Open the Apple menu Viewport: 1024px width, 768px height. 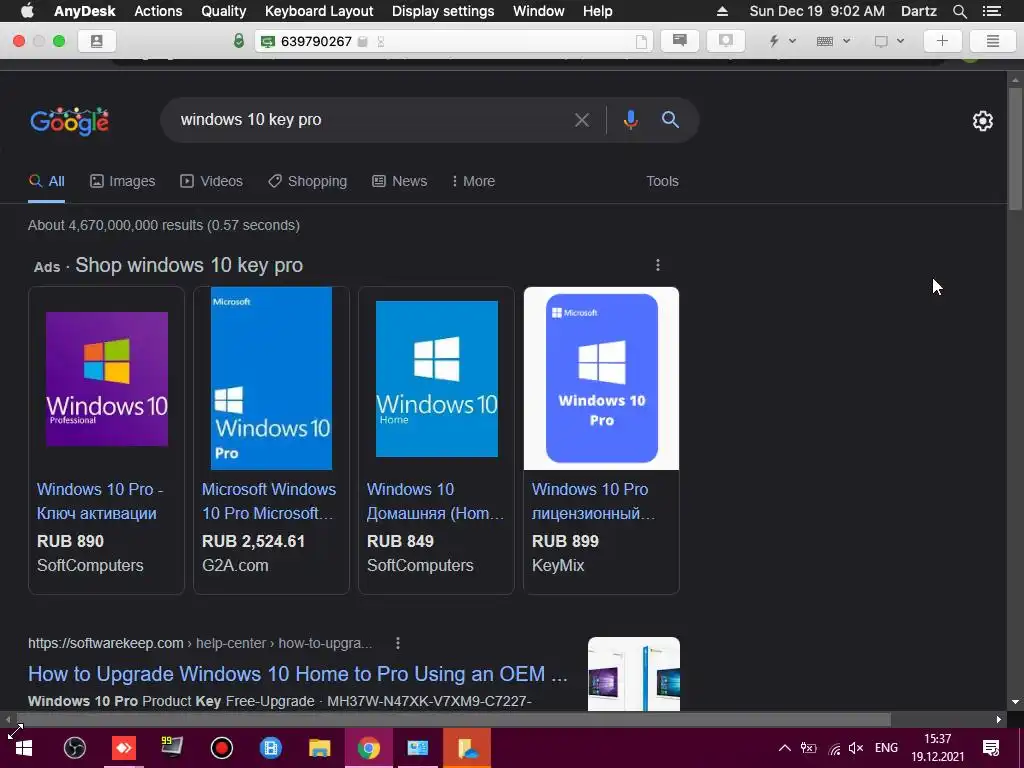(x=27, y=10)
